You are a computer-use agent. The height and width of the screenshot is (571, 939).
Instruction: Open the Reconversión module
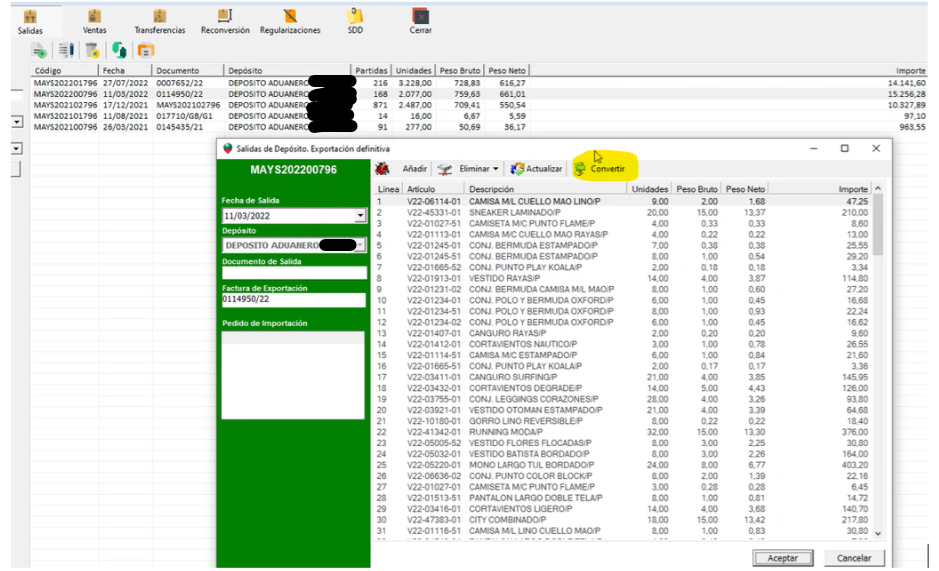pyautogui.click(x=225, y=21)
